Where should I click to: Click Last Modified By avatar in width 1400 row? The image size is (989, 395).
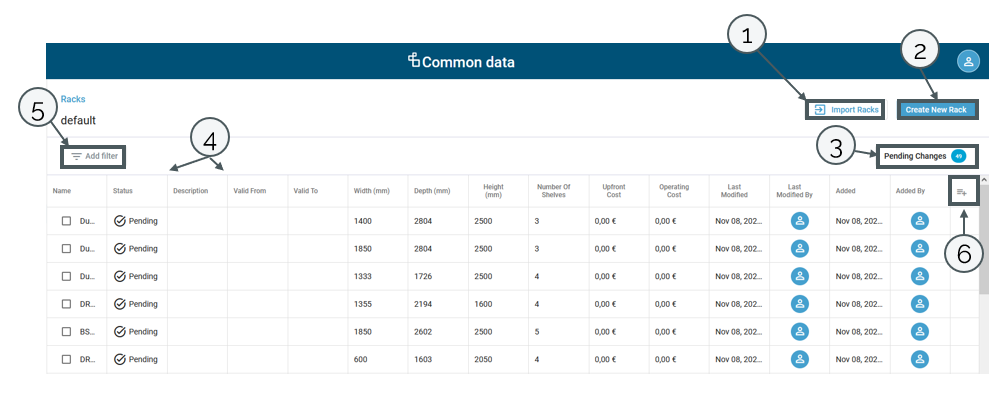point(800,221)
